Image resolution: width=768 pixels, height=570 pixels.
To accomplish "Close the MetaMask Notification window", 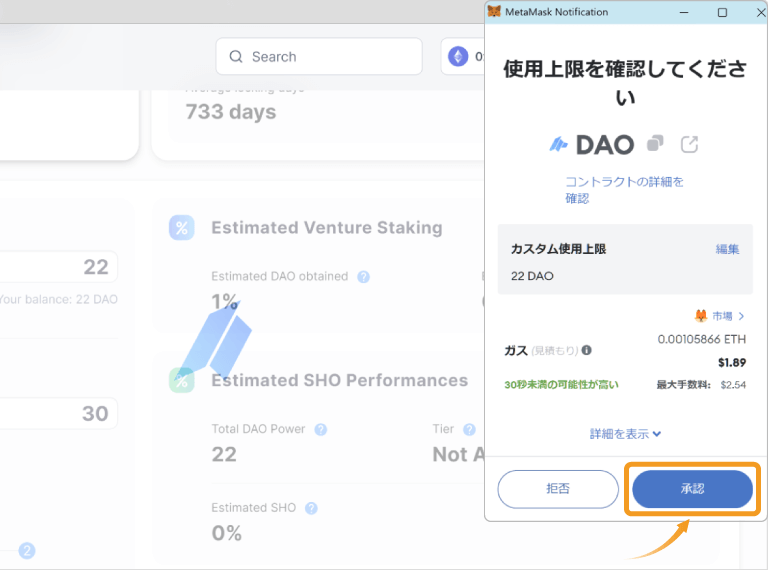I will (x=760, y=12).
